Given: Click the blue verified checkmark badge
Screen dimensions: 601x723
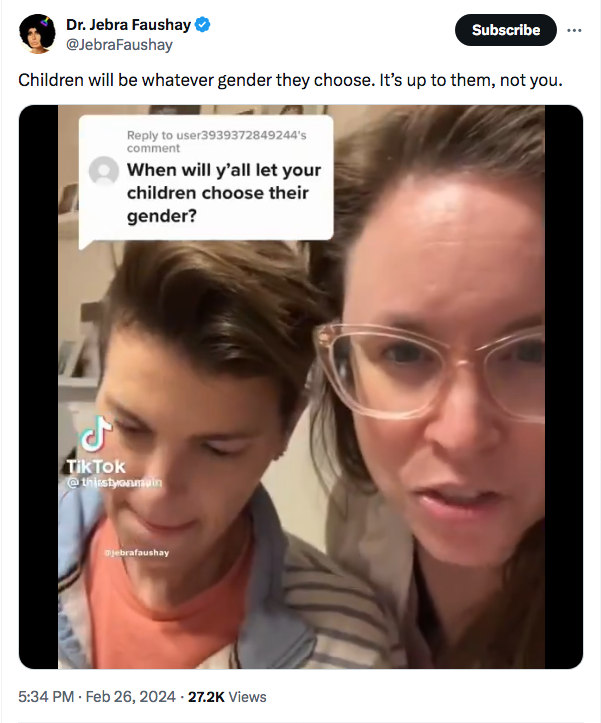Looking at the screenshot, I should pyautogui.click(x=202, y=24).
